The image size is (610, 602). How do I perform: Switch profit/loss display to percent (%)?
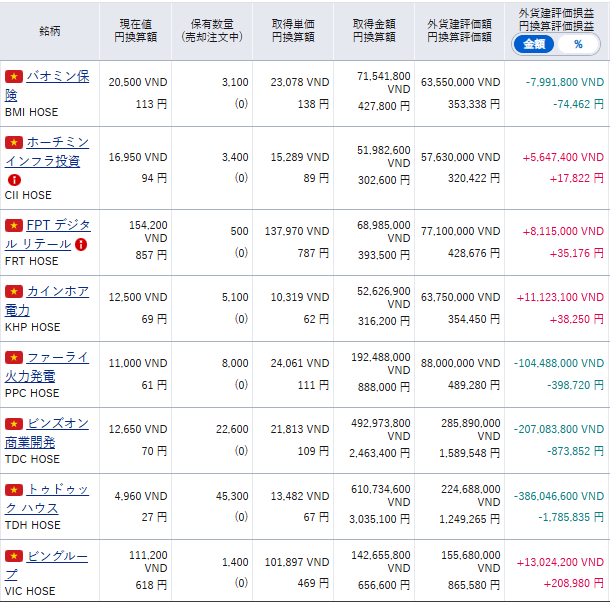point(578,44)
